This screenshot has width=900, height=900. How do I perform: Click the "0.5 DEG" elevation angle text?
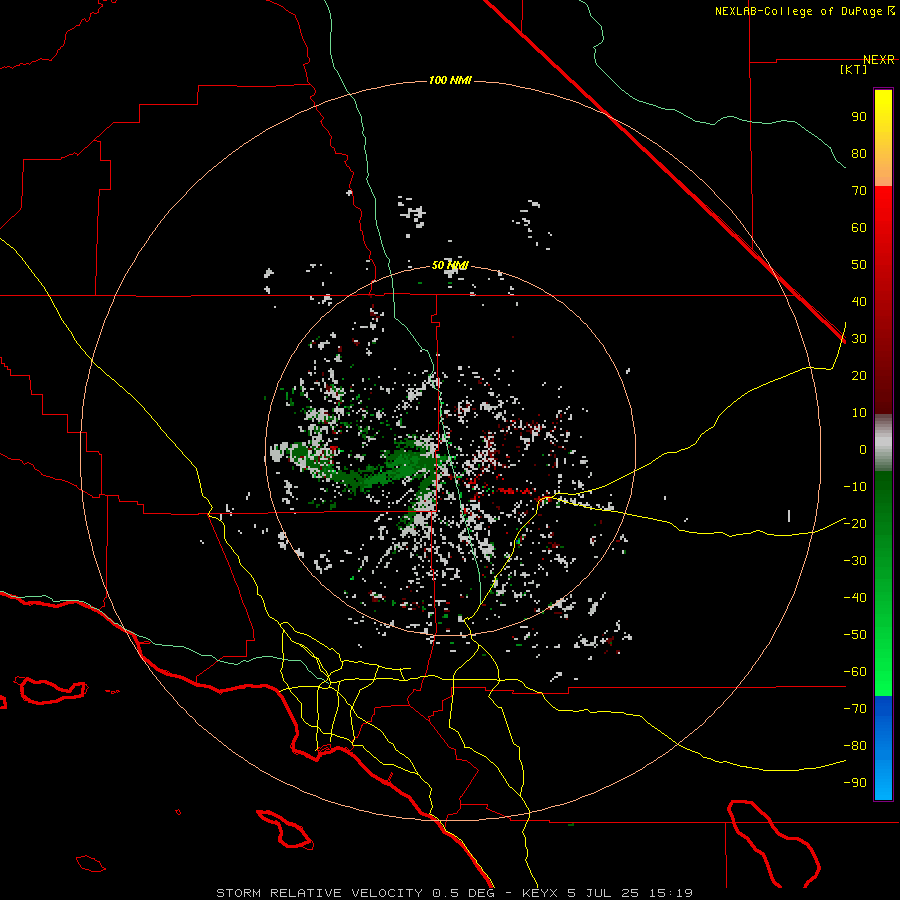tap(463, 893)
